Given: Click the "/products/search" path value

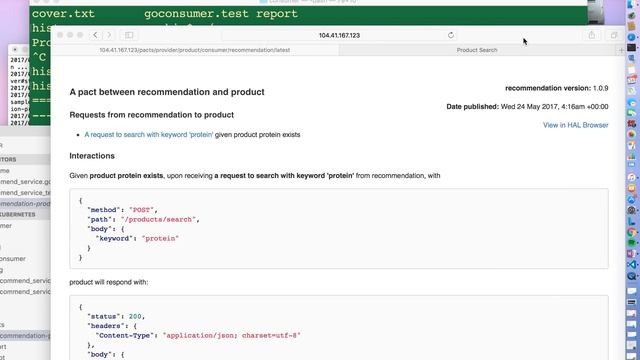Looking at the screenshot, I should pyautogui.click(x=158, y=220).
